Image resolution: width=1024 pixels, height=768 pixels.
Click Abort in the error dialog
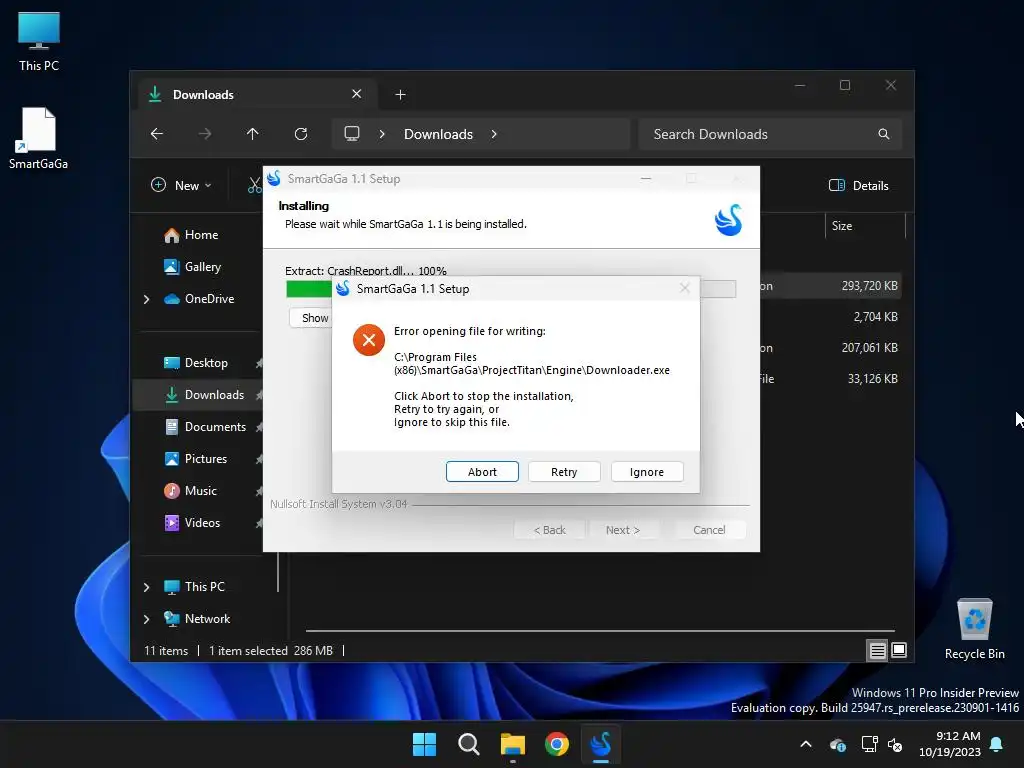[482, 472]
